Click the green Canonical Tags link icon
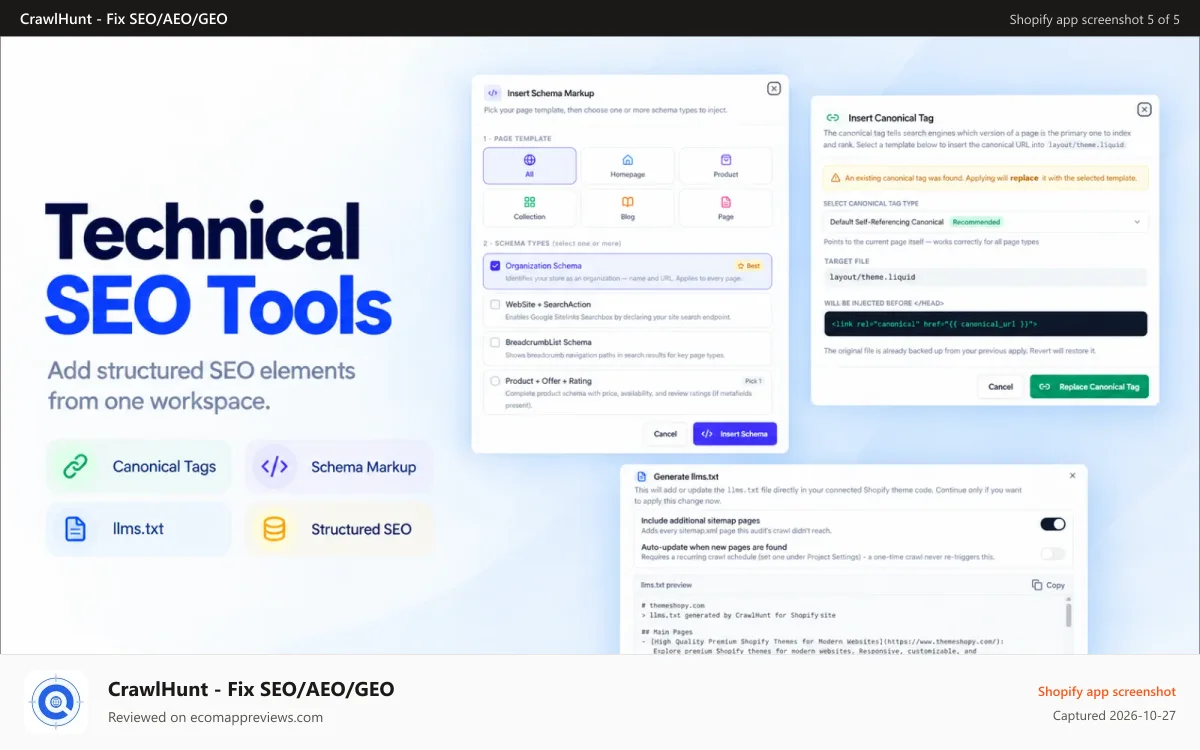The width and height of the screenshot is (1200, 750). [76, 466]
